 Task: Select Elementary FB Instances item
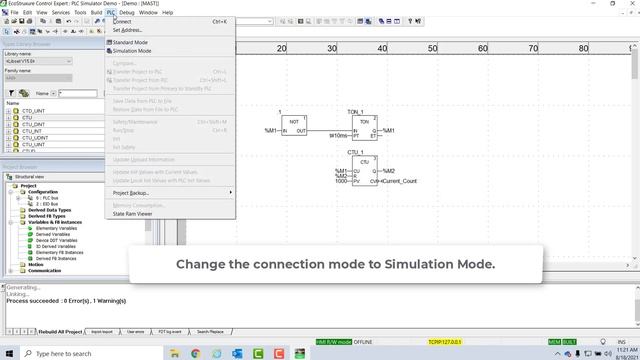[x=59, y=253]
